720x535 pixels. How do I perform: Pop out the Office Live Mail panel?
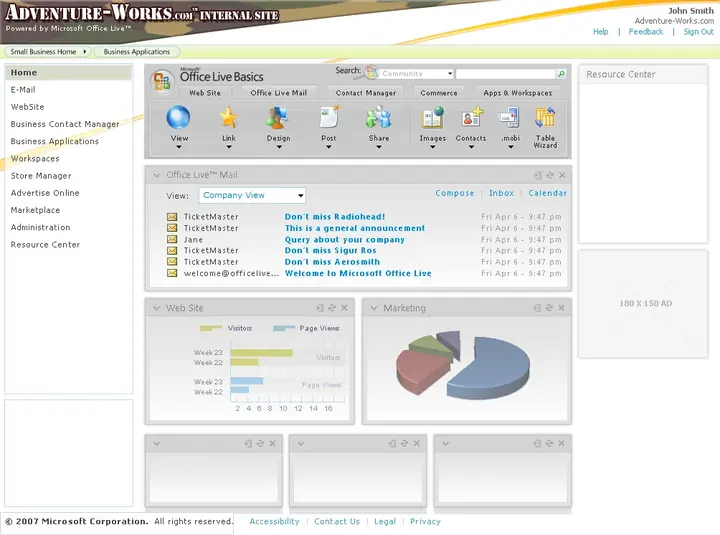(x=538, y=175)
